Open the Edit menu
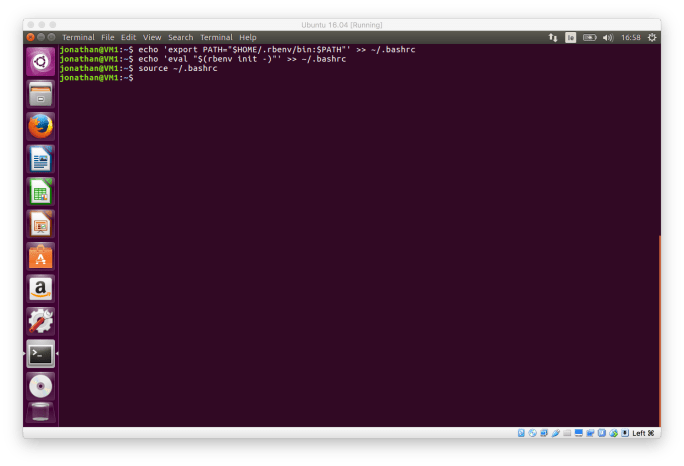Image resolution: width=684 pixels, height=466 pixels. (129, 37)
